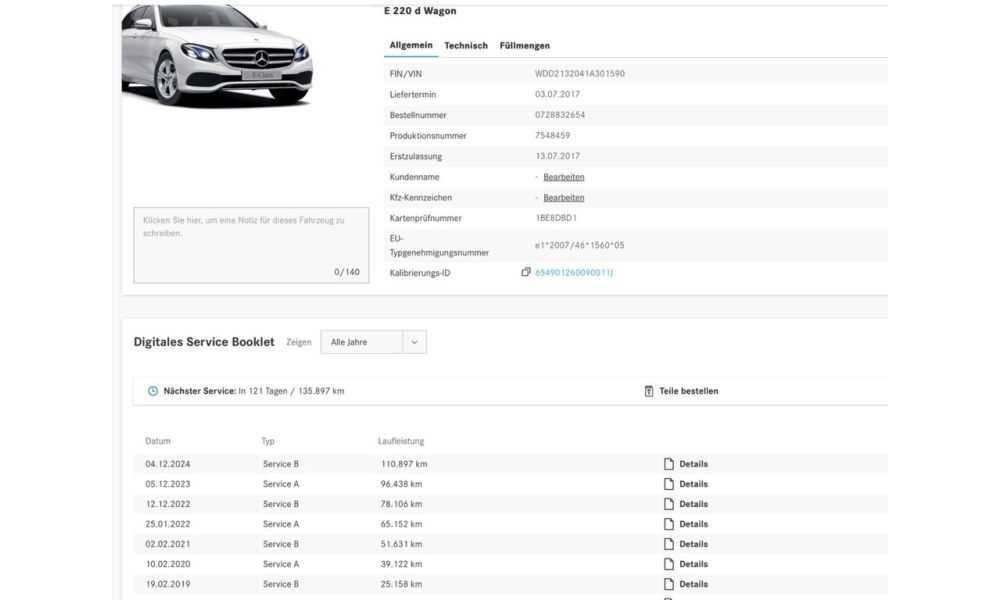The image size is (1000, 600).
Task: Click the date 02.02.2021 in the service table
Action: pos(168,544)
